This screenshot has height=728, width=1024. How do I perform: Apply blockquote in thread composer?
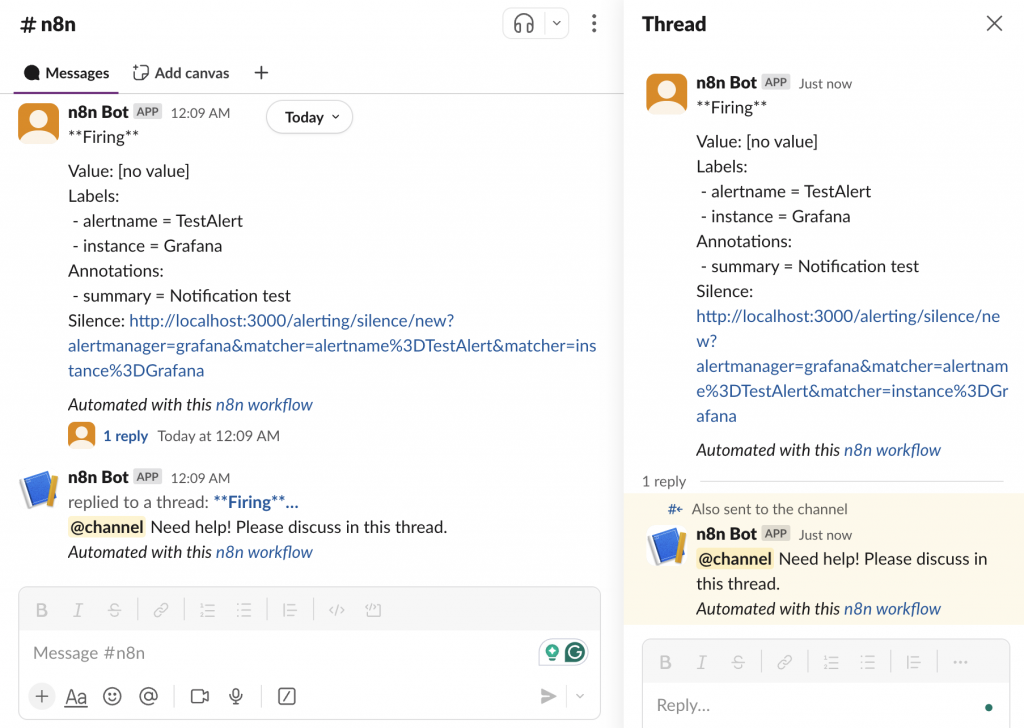(x=913, y=663)
